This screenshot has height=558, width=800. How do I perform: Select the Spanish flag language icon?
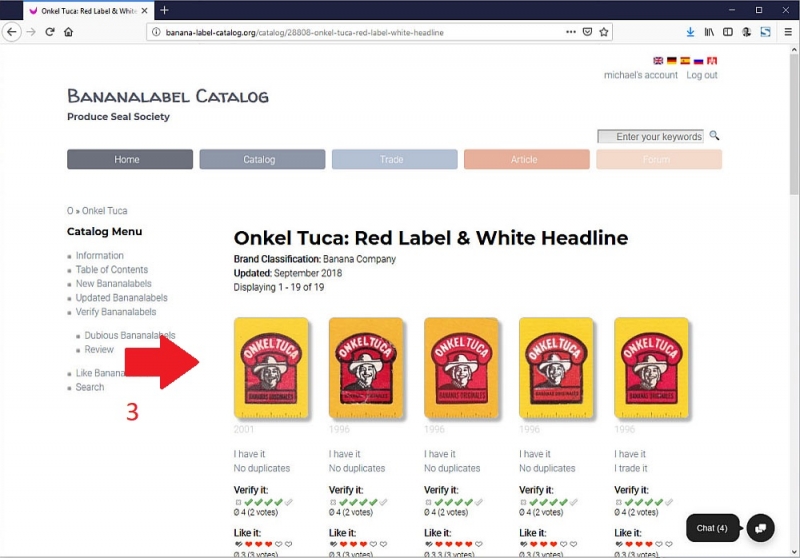[x=685, y=61]
